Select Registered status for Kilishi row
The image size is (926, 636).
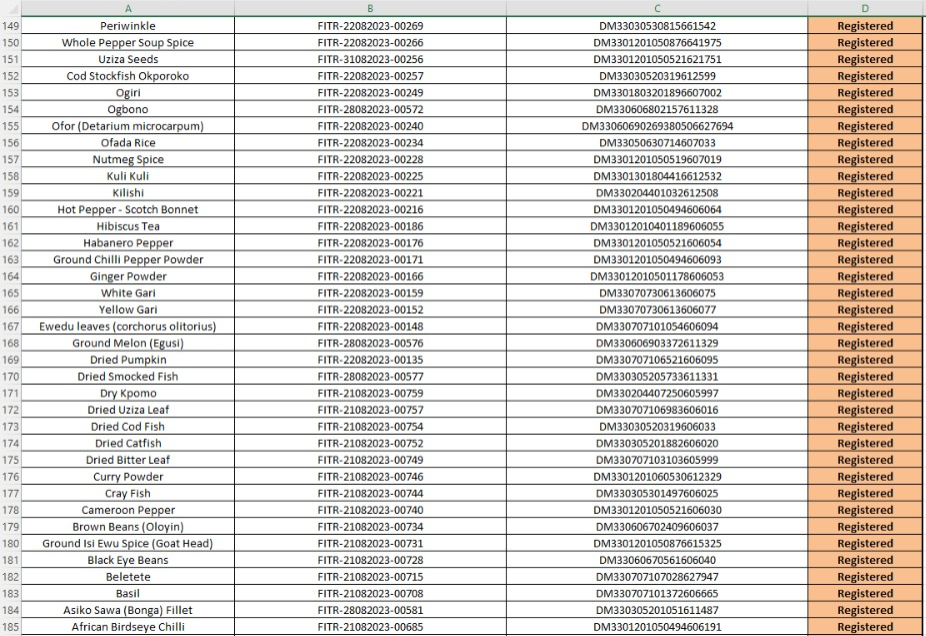[x=865, y=193]
